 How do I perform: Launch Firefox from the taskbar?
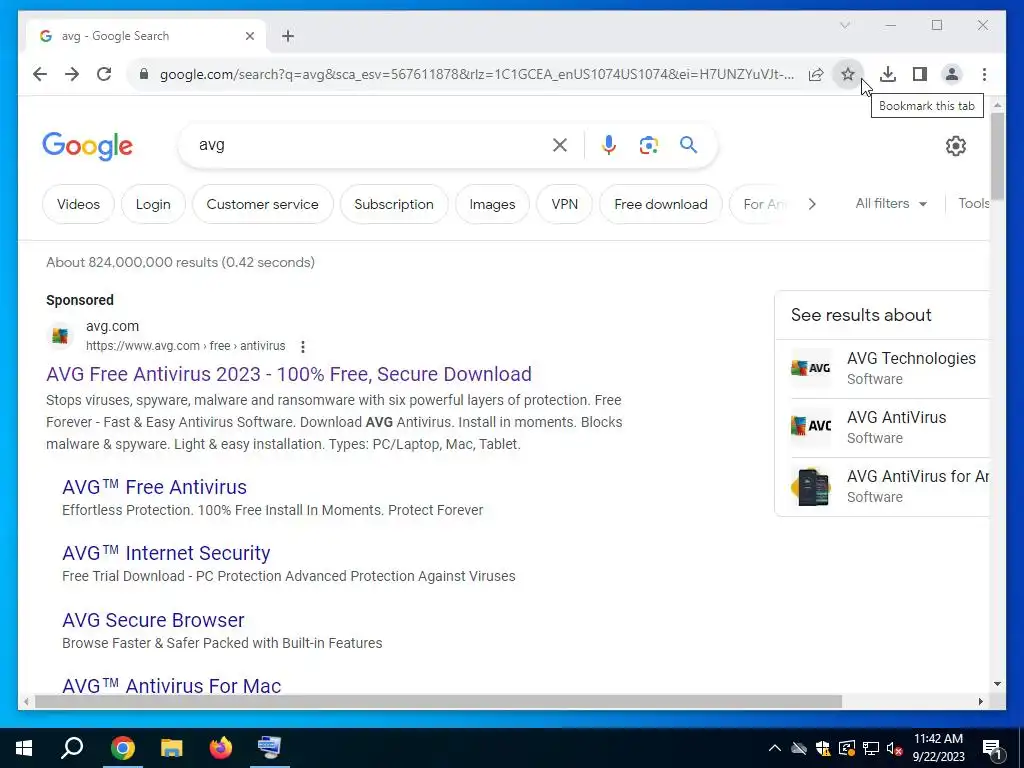(x=220, y=748)
